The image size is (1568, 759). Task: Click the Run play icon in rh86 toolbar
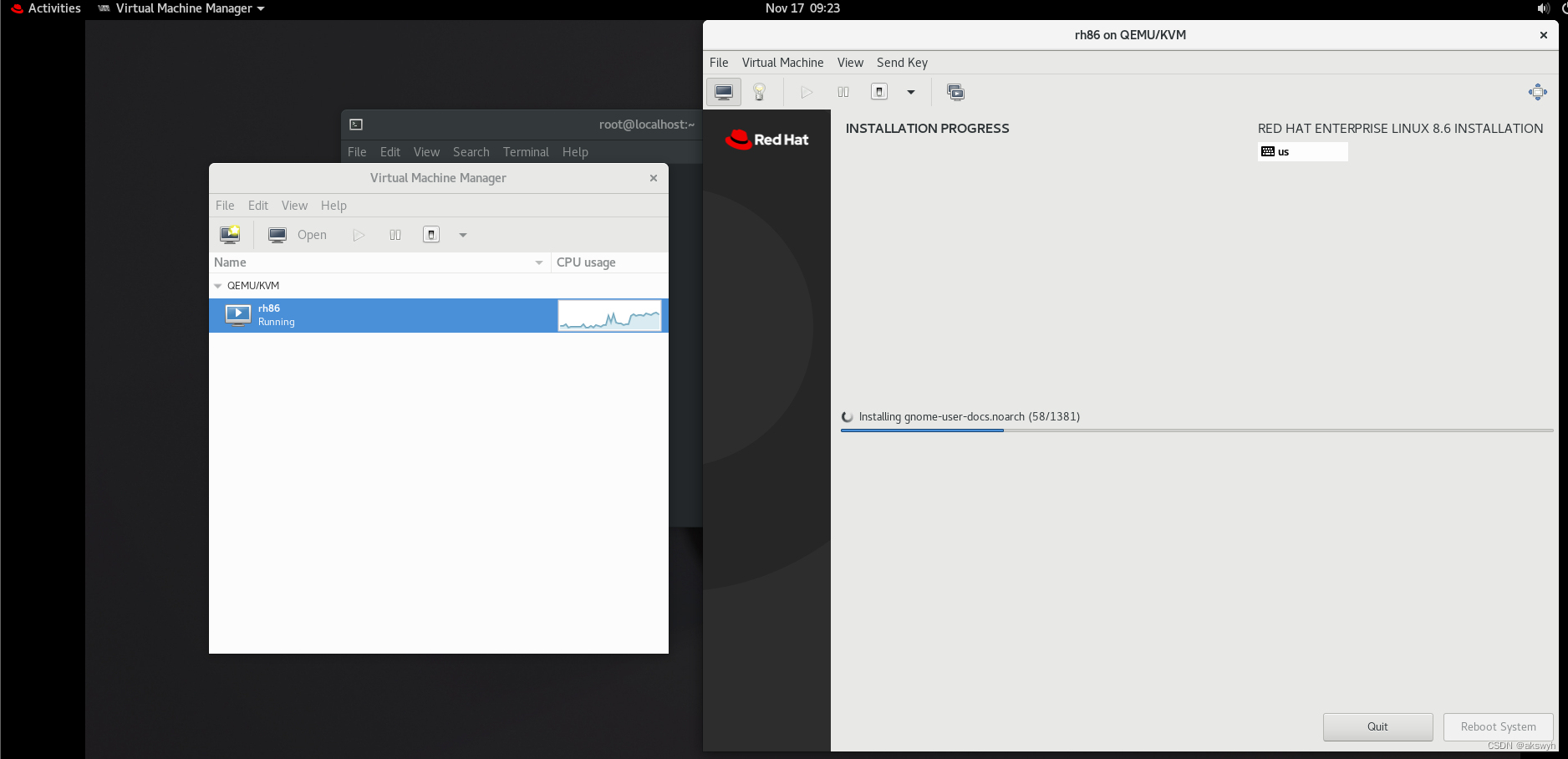pyautogui.click(x=807, y=92)
